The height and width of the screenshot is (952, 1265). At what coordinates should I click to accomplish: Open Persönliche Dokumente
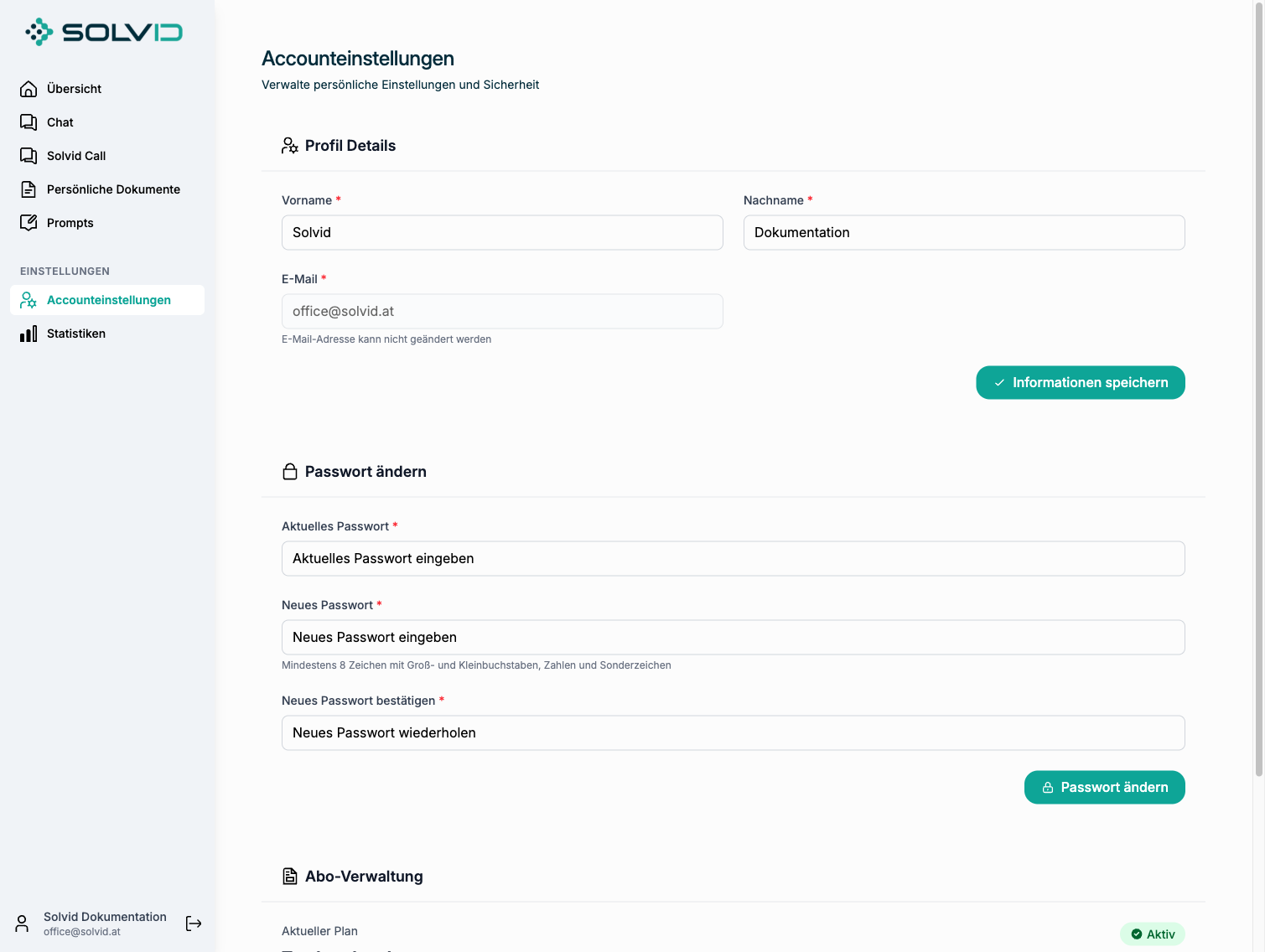coord(107,189)
